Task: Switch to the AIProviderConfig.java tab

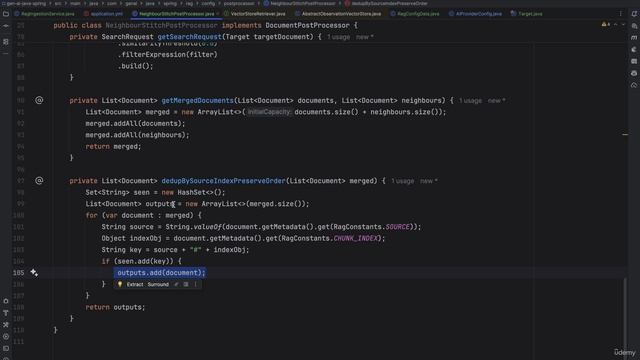Action: click(x=476, y=14)
